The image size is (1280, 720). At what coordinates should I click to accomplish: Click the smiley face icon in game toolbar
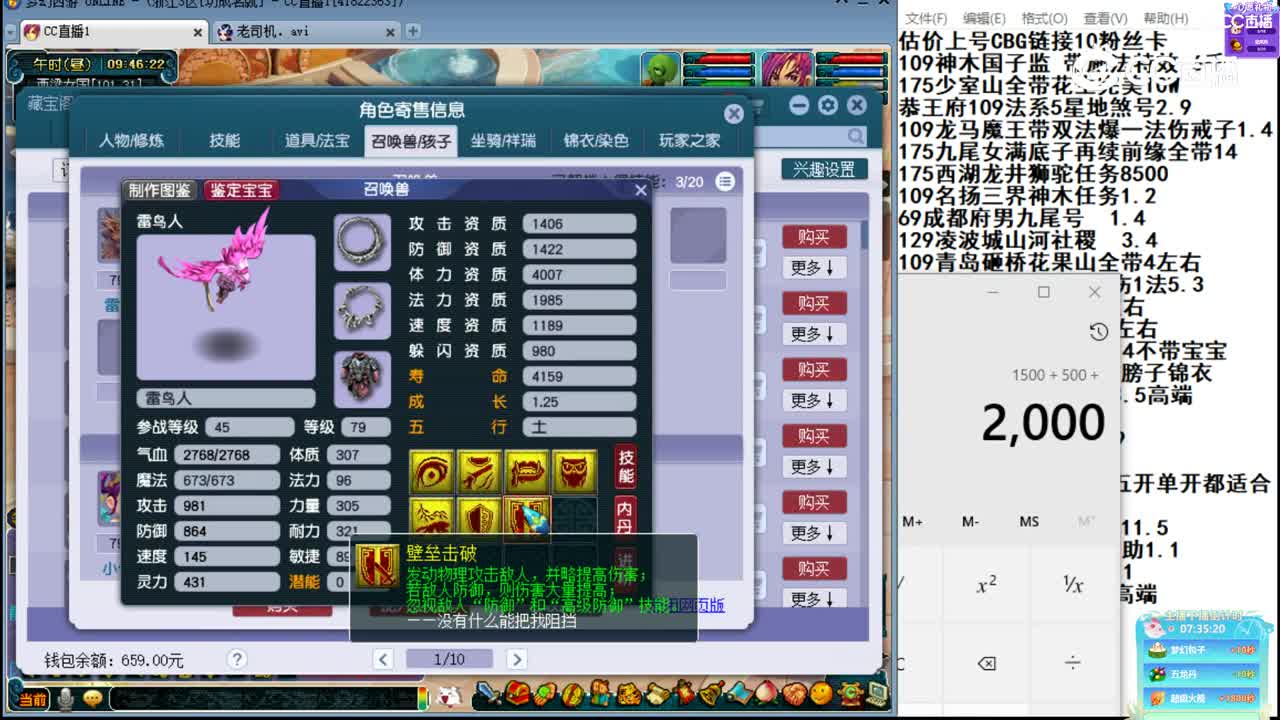(x=821, y=693)
